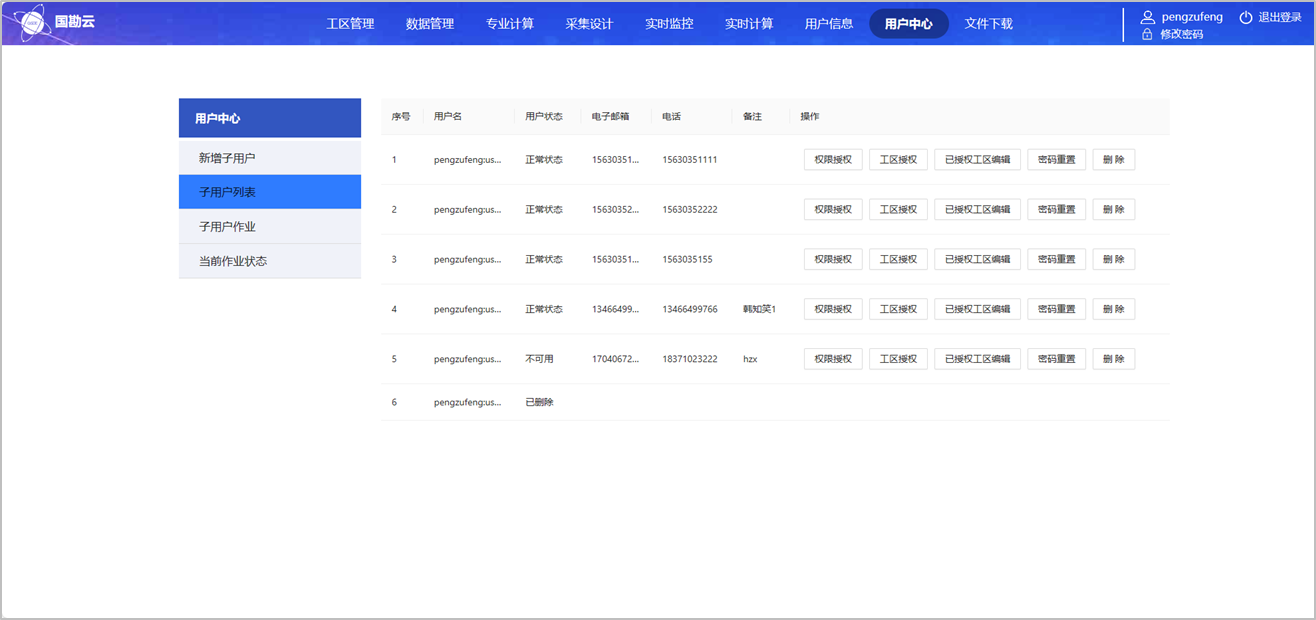Viewport: 1316px width, 620px height.
Task: Click the 用户状态 column header
Action: tap(544, 117)
